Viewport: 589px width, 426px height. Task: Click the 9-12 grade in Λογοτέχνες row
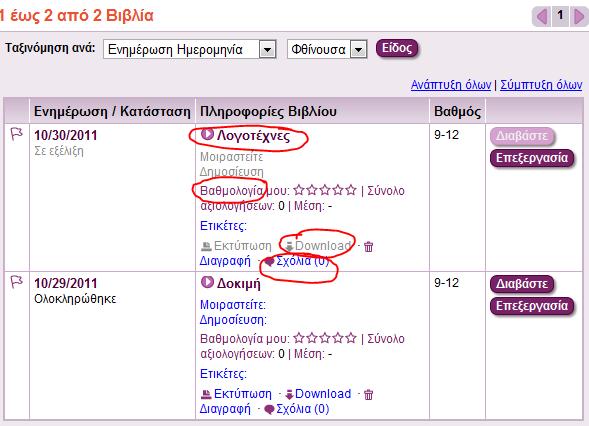point(447,135)
